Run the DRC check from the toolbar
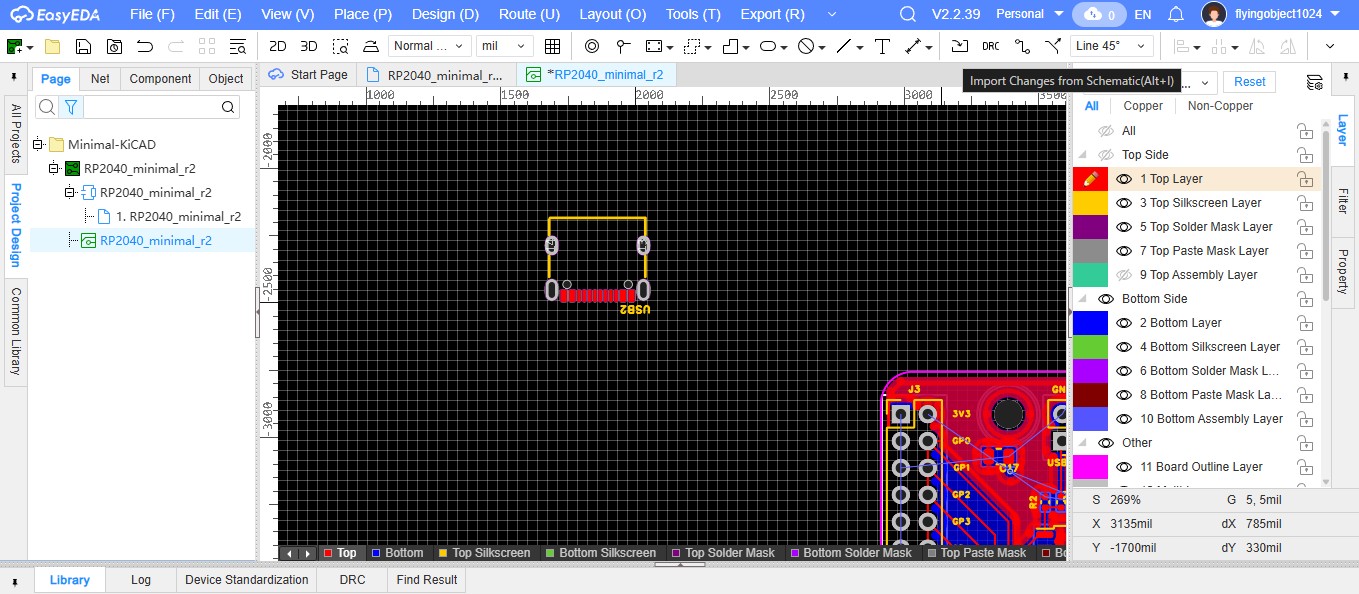 990,46
